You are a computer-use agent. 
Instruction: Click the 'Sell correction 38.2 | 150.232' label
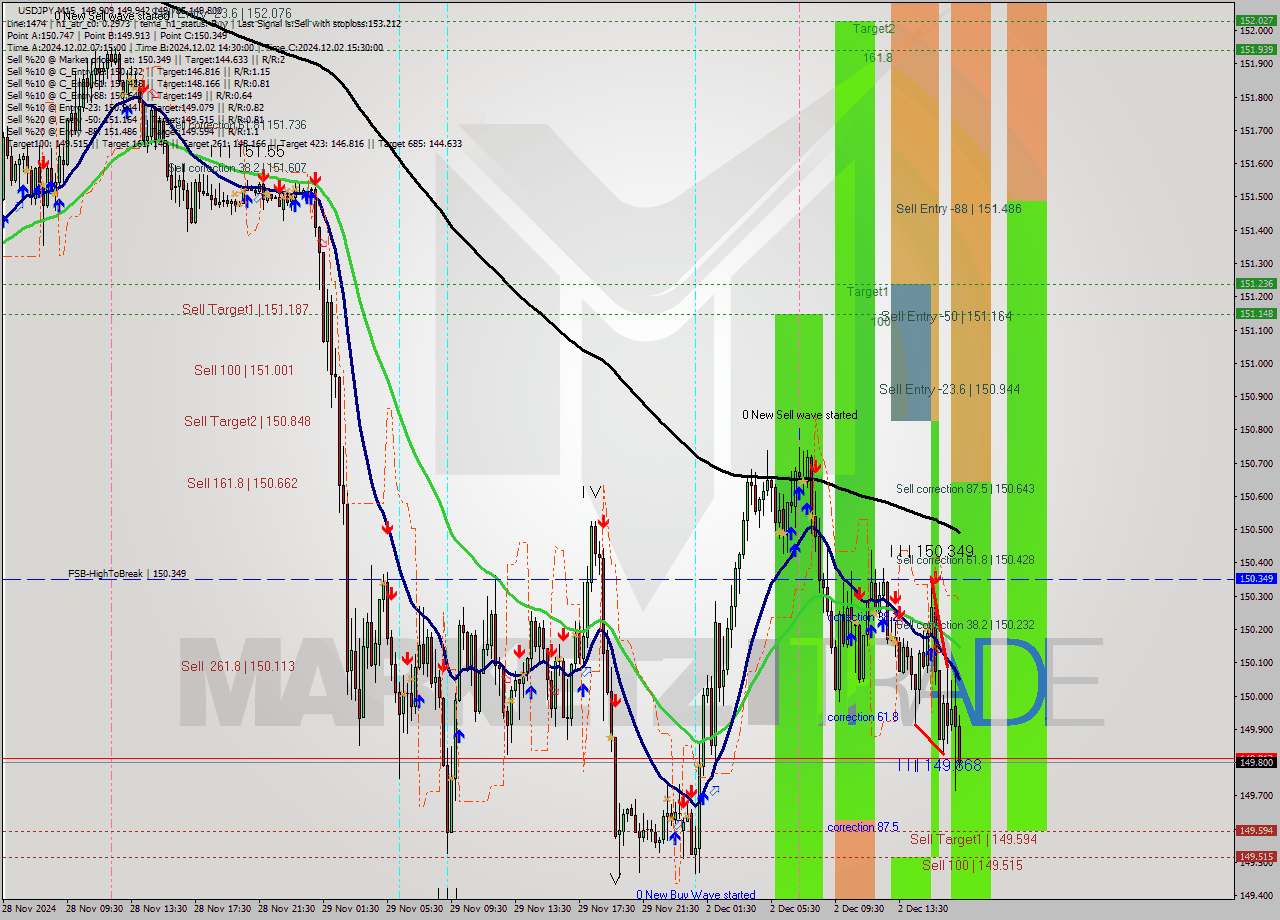pyautogui.click(x=965, y=624)
